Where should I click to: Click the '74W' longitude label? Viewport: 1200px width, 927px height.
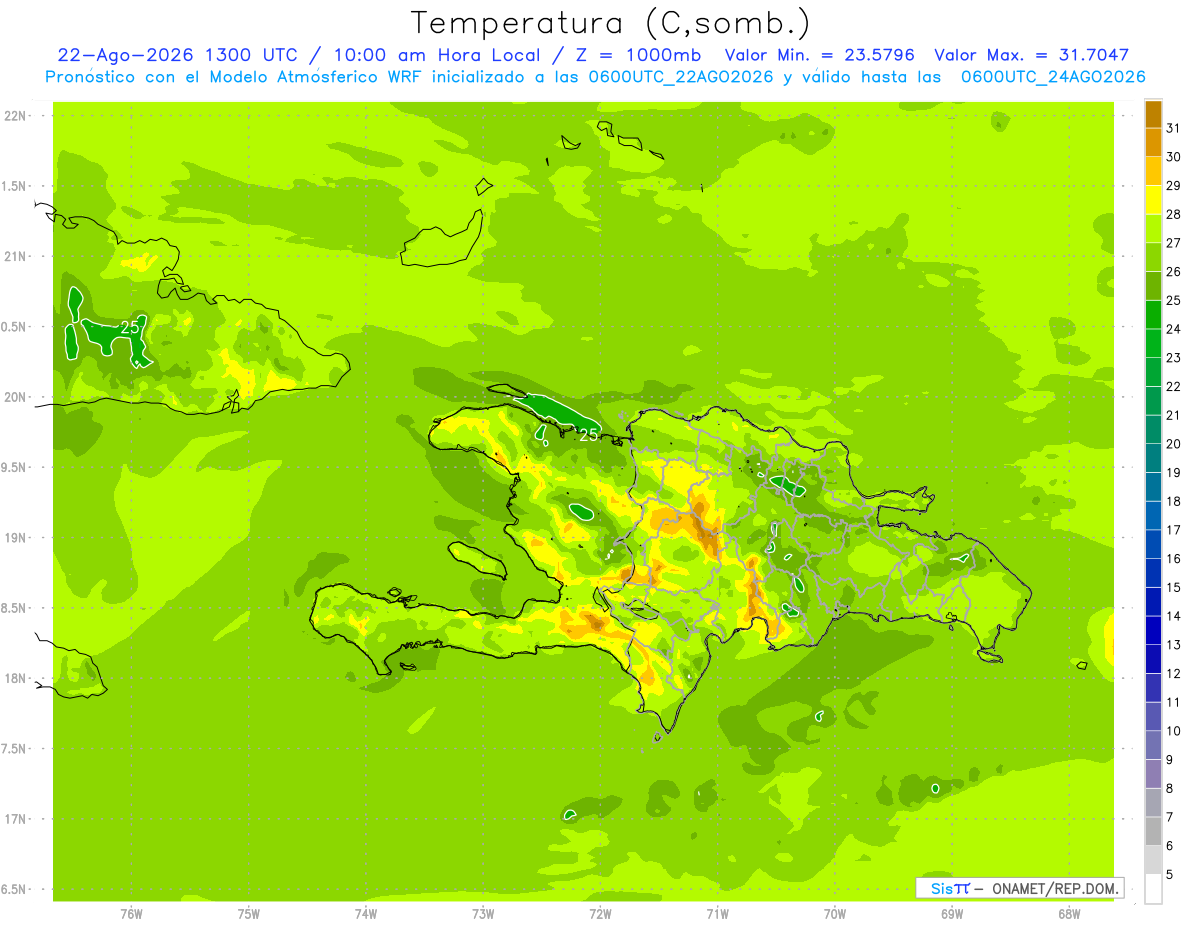click(x=366, y=913)
